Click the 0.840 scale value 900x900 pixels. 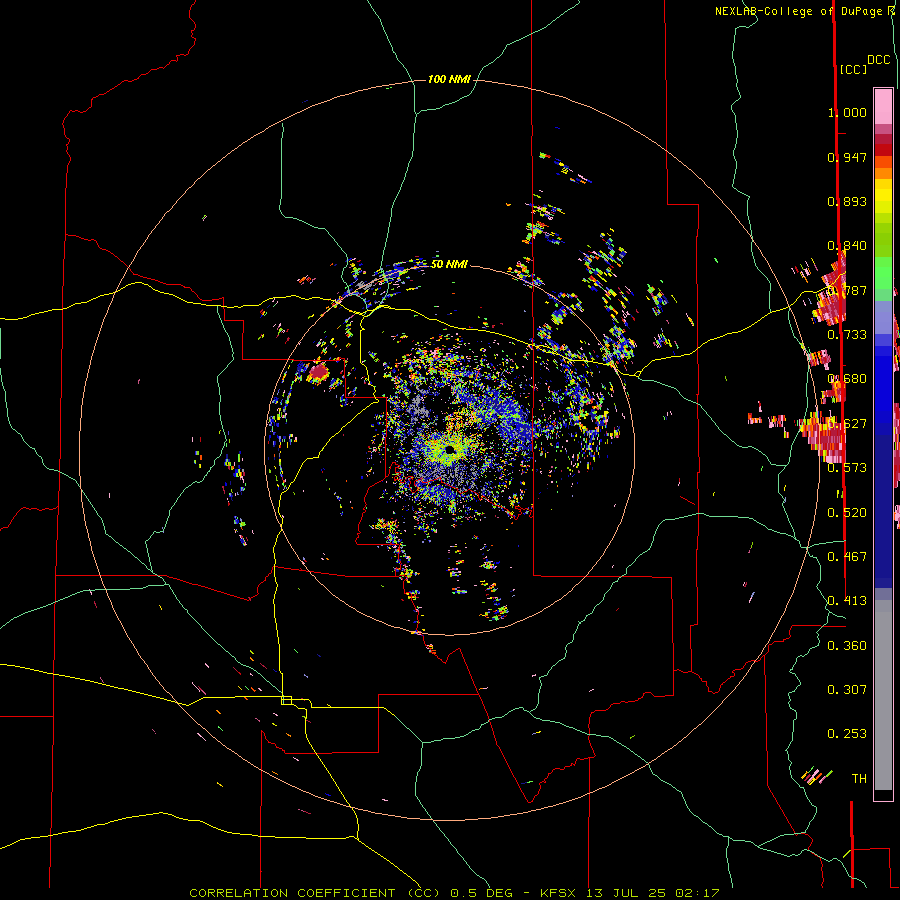tap(847, 246)
